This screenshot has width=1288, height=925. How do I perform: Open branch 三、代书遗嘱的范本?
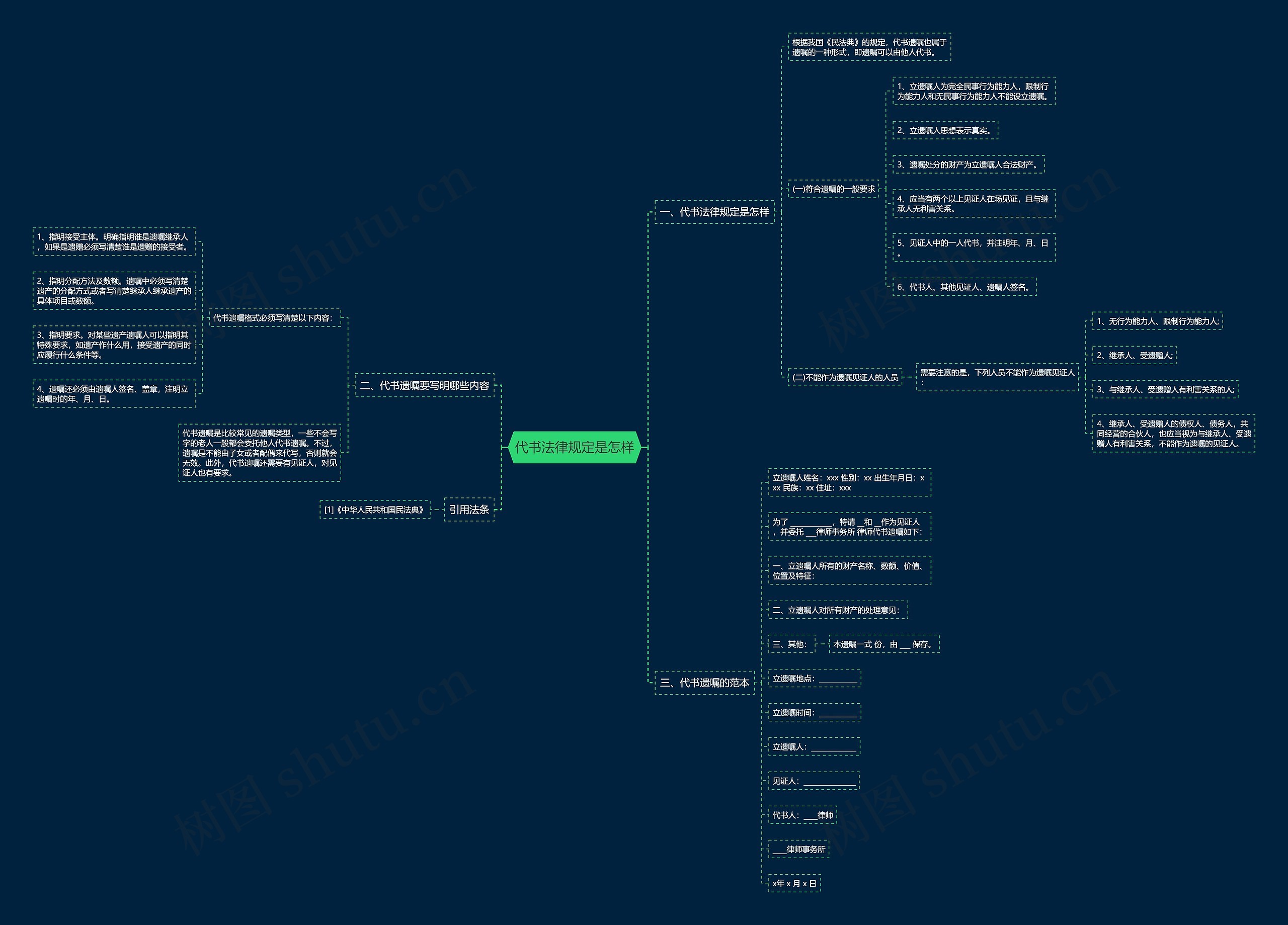coord(705,683)
